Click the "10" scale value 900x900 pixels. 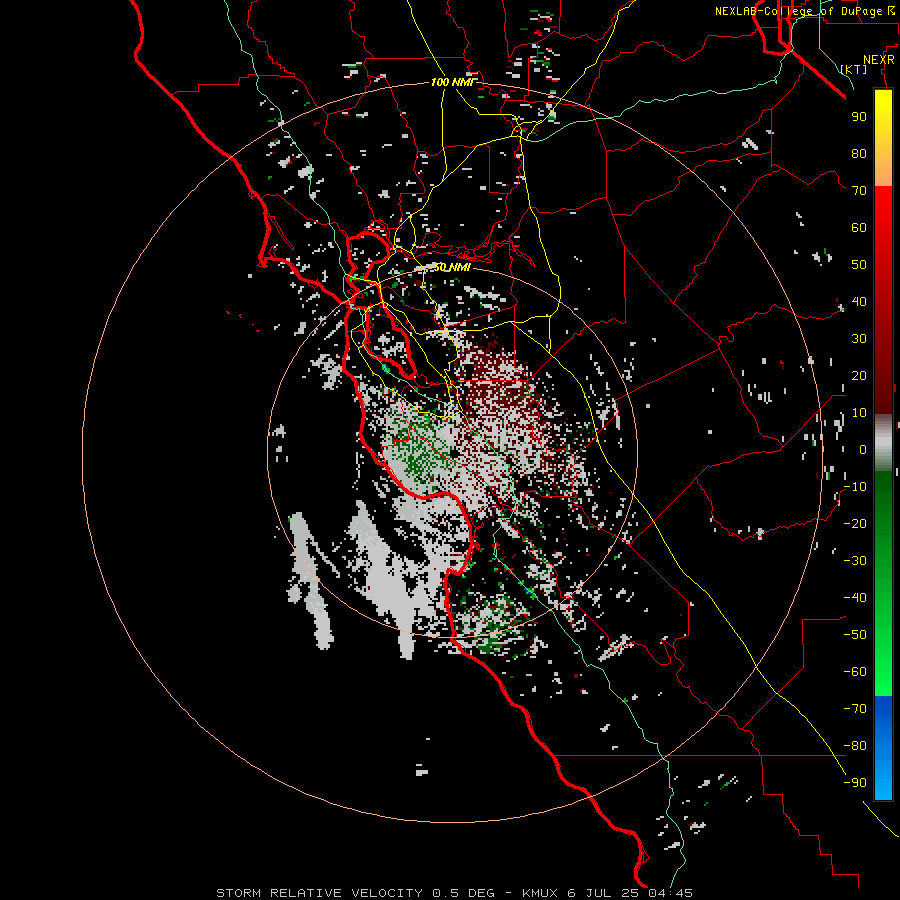pyautogui.click(x=859, y=413)
